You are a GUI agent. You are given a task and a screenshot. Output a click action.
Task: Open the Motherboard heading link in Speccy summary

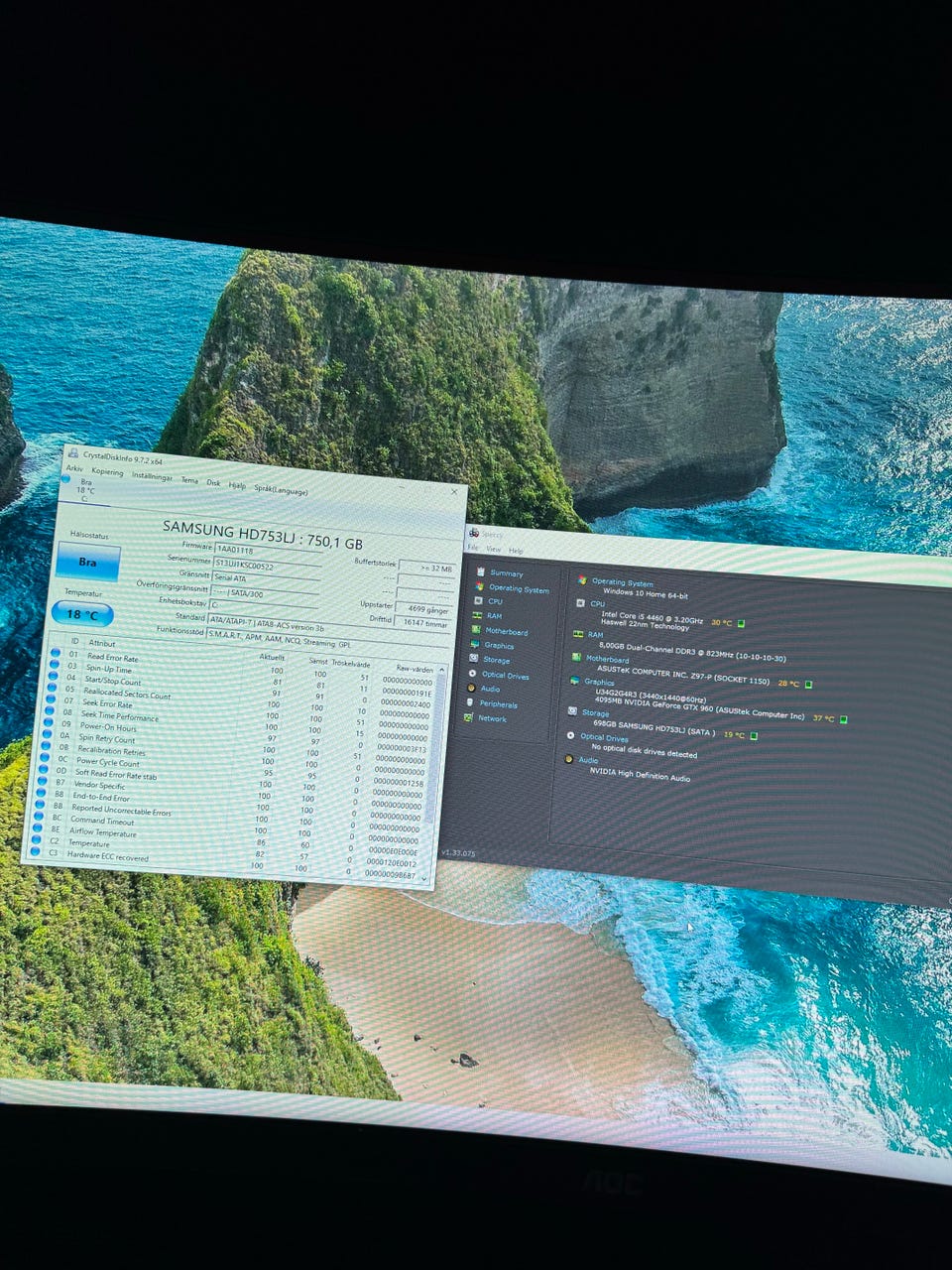607,659
